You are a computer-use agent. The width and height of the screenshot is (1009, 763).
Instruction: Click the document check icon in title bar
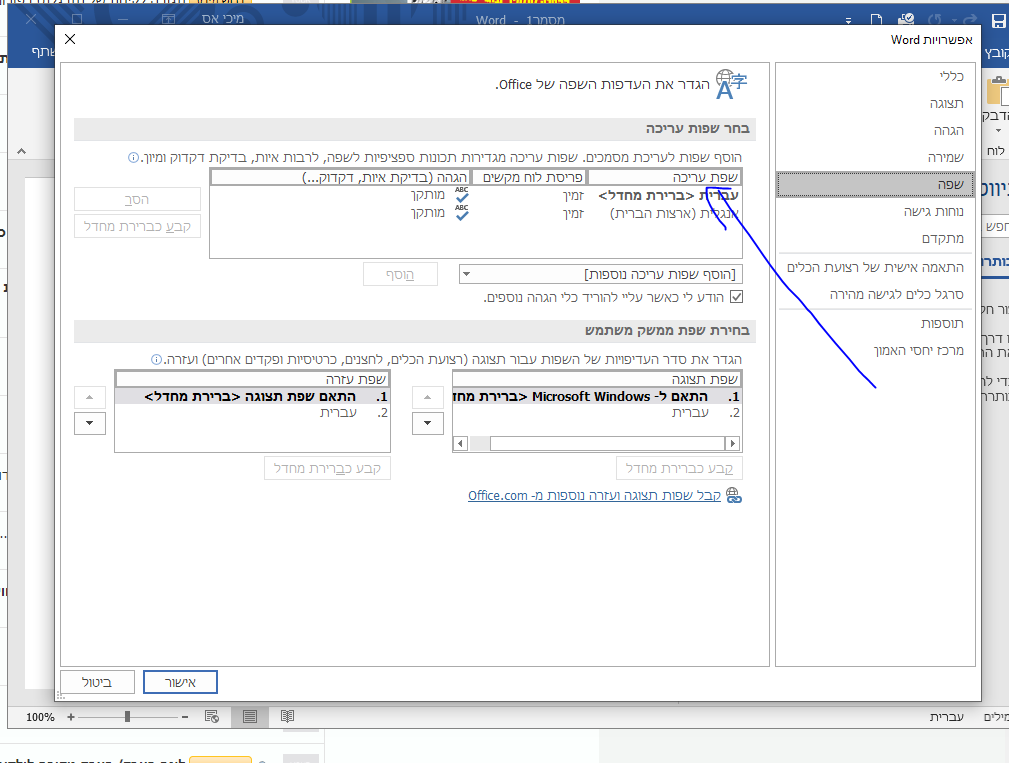pyautogui.click(x=907, y=20)
